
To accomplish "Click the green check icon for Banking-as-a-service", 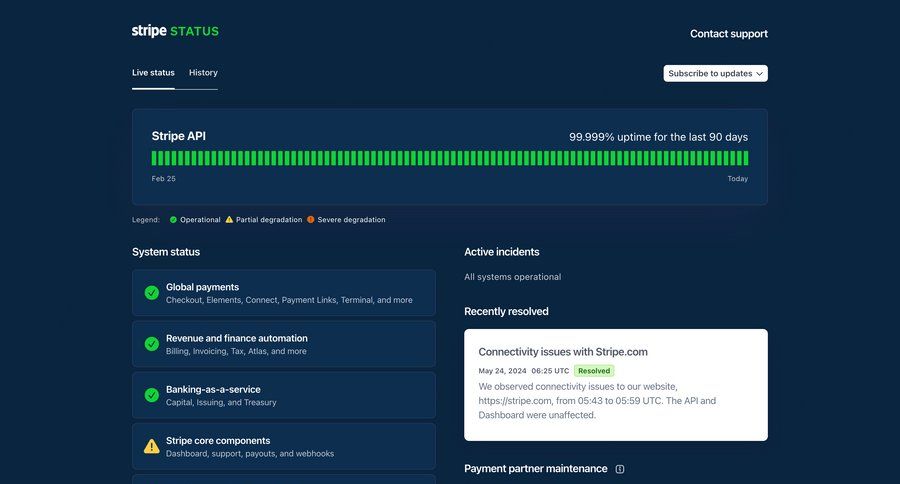I will tap(152, 395).
